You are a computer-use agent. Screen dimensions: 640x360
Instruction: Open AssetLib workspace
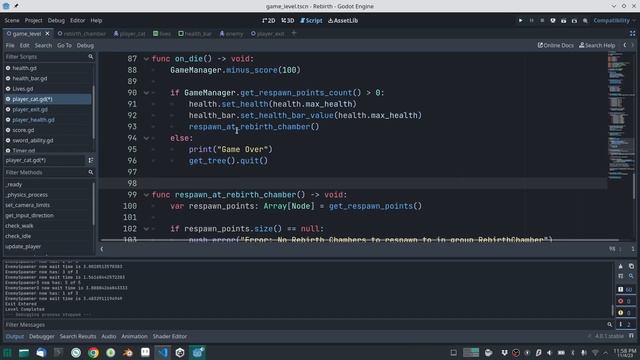pyautogui.click(x=343, y=20)
